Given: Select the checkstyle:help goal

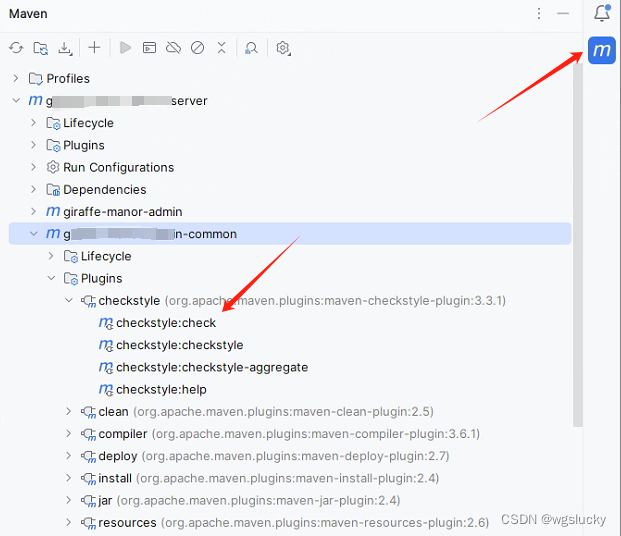Looking at the screenshot, I should pos(161,389).
